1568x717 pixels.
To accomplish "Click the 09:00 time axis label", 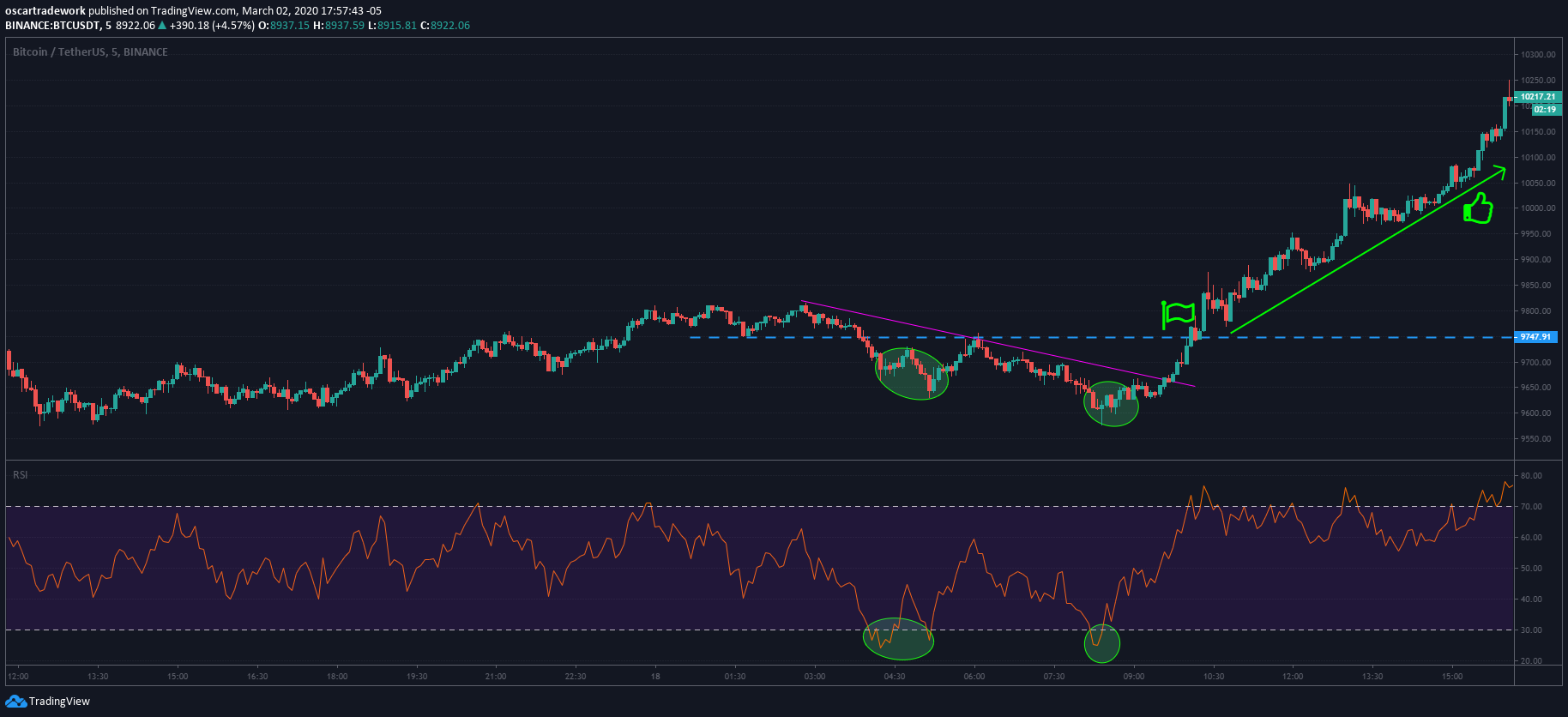I will pyautogui.click(x=1133, y=677).
